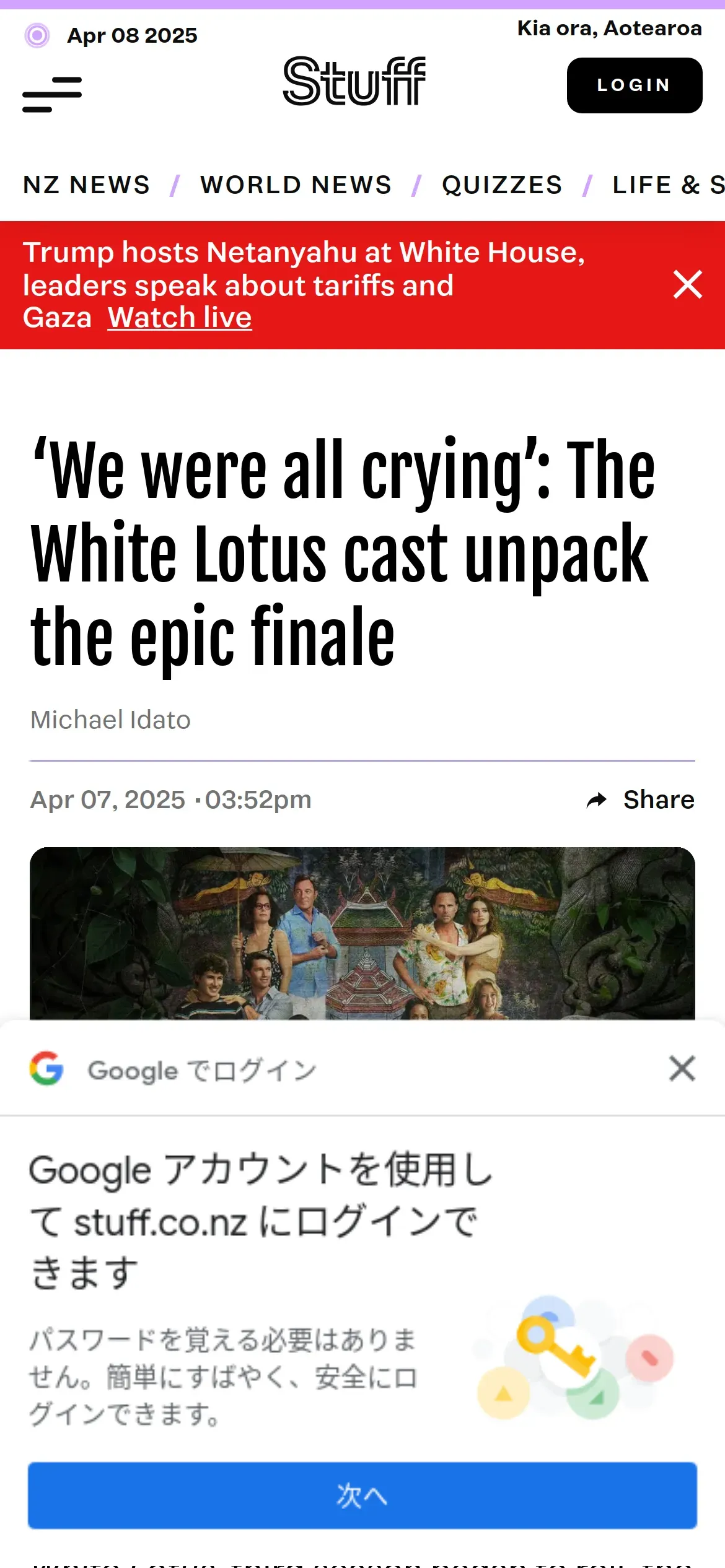Tap the purple live indicator dot
725x1568 pixels.
37,35
